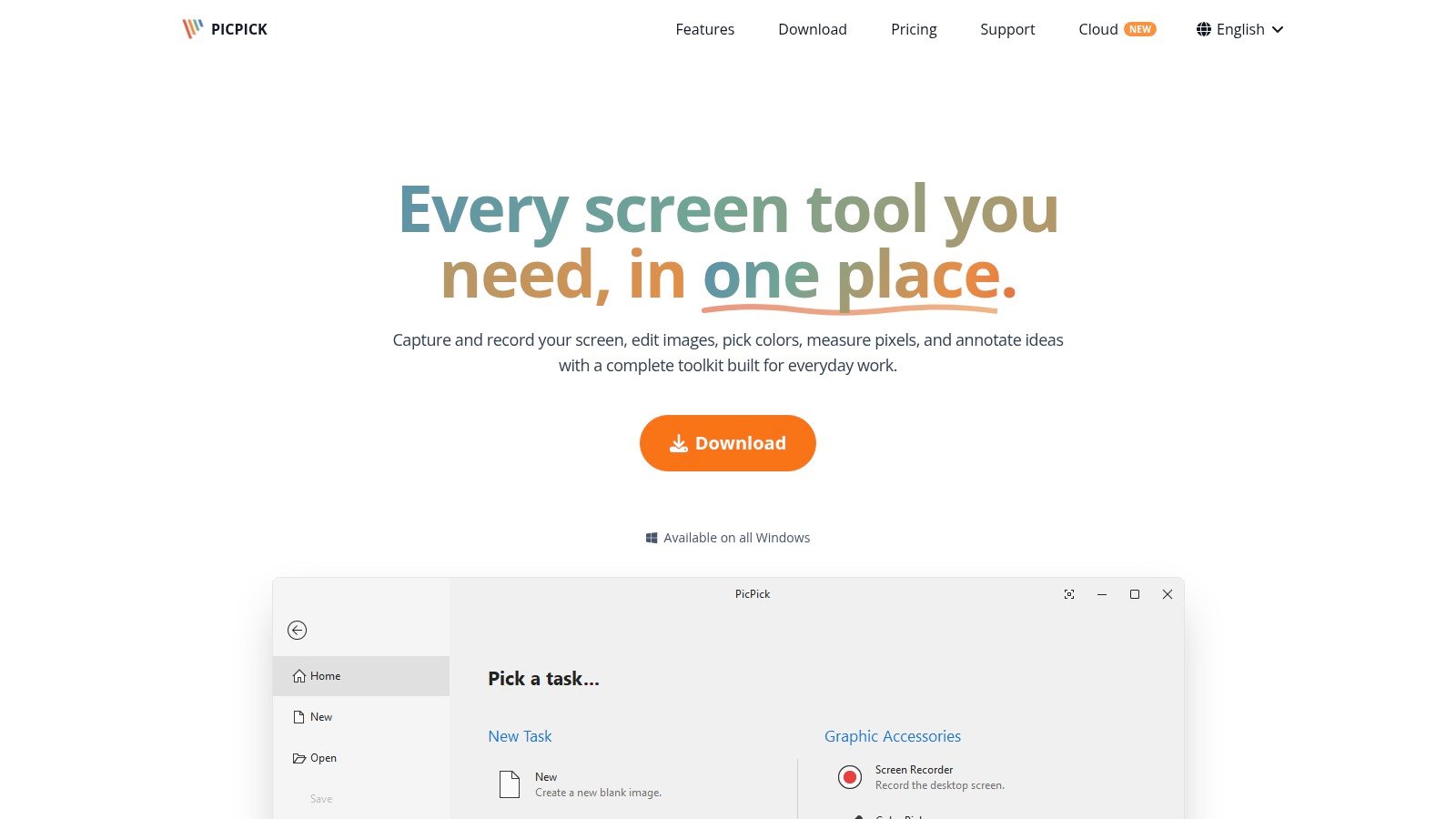
Task: Click the PicPick logo icon
Action: coord(192,29)
